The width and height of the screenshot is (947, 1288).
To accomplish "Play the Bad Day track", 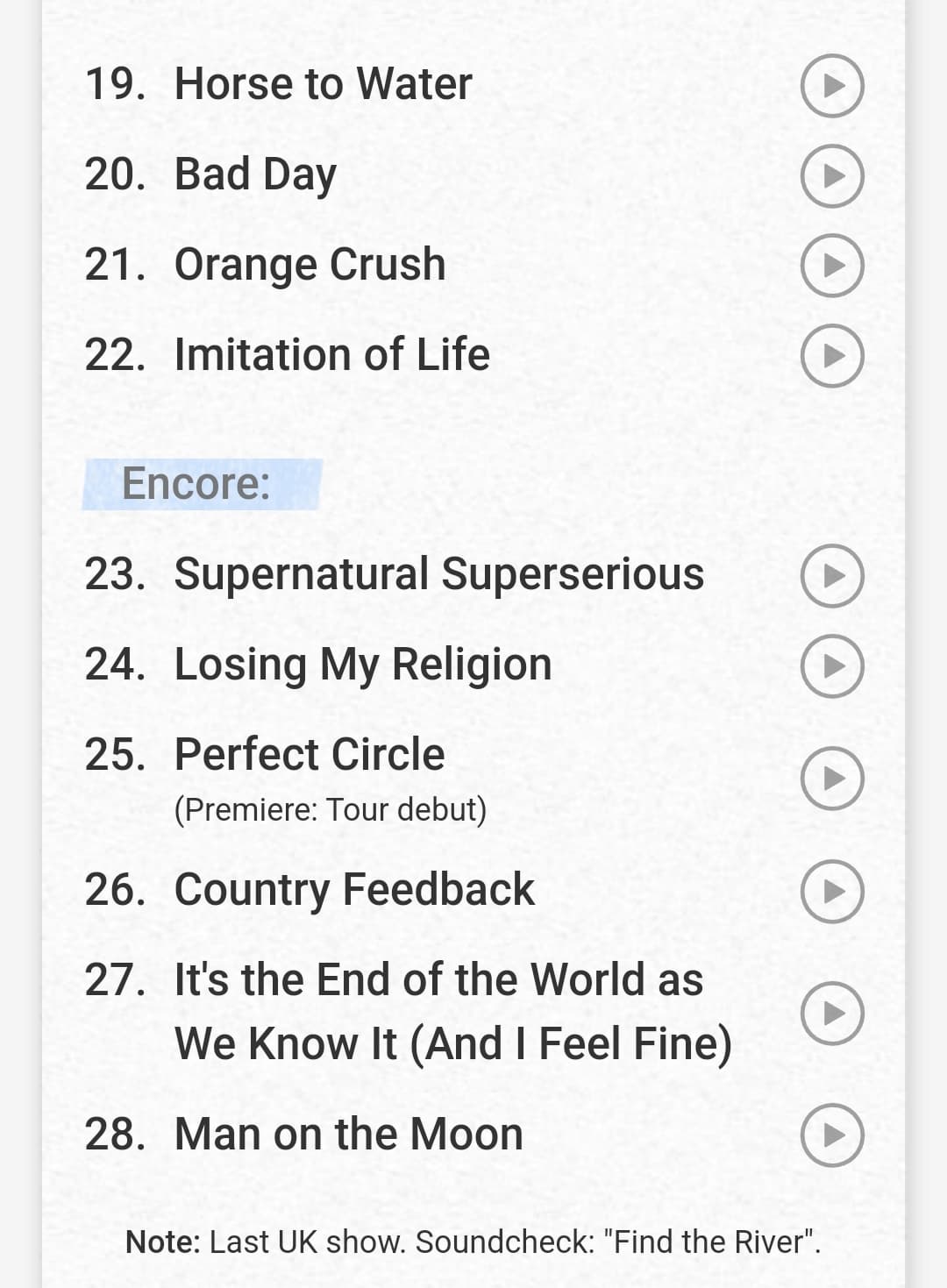I will [x=832, y=175].
